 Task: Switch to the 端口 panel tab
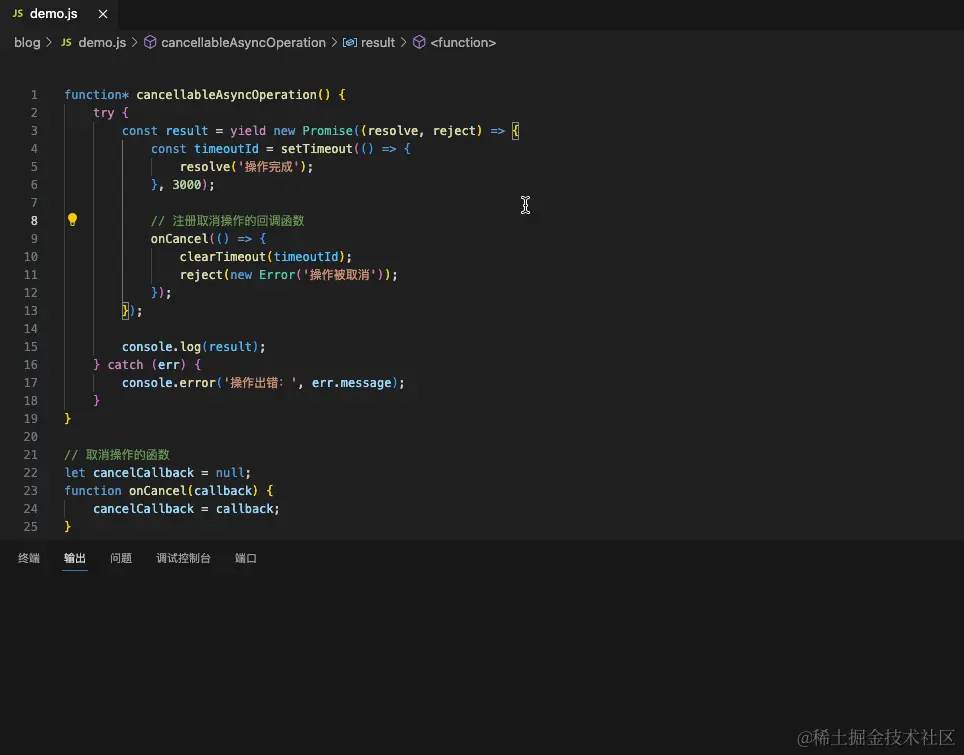[246, 558]
